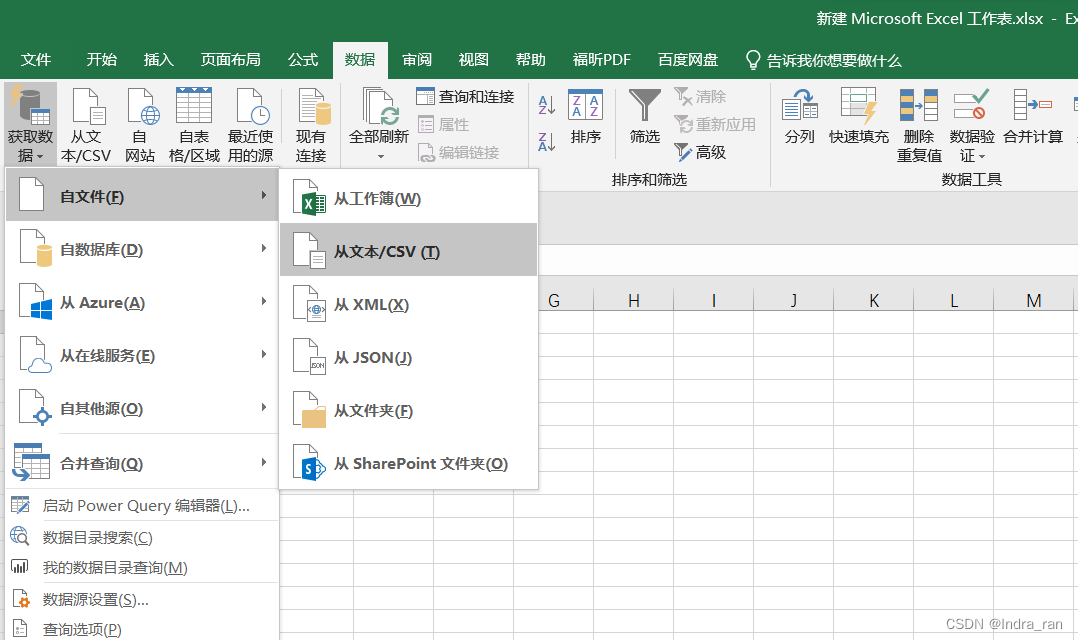Viewport: 1078px width, 640px height.
Task: Switch to the 公式 (Formulas) tab
Action: [x=302, y=60]
